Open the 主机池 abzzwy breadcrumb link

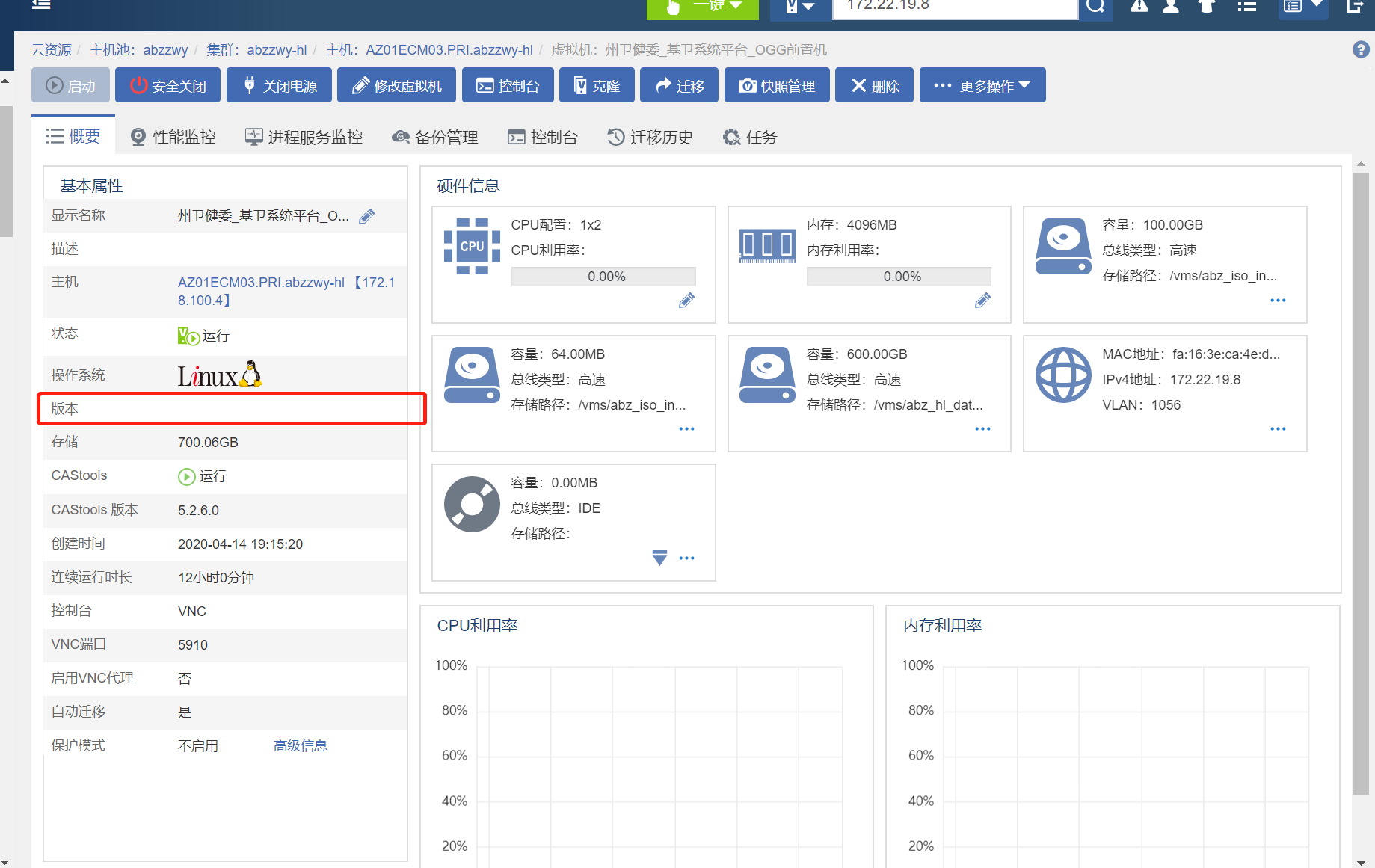click(138, 50)
